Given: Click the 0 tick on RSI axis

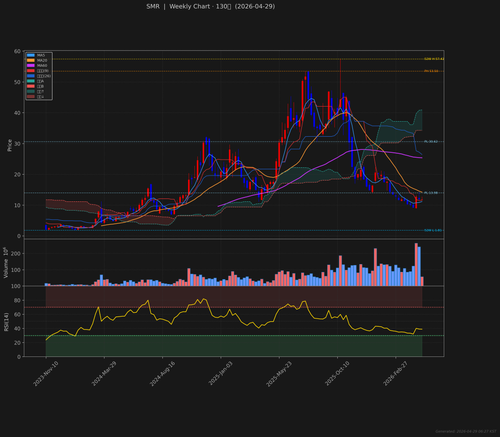Looking at the screenshot, I should click(x=19, y=357).
